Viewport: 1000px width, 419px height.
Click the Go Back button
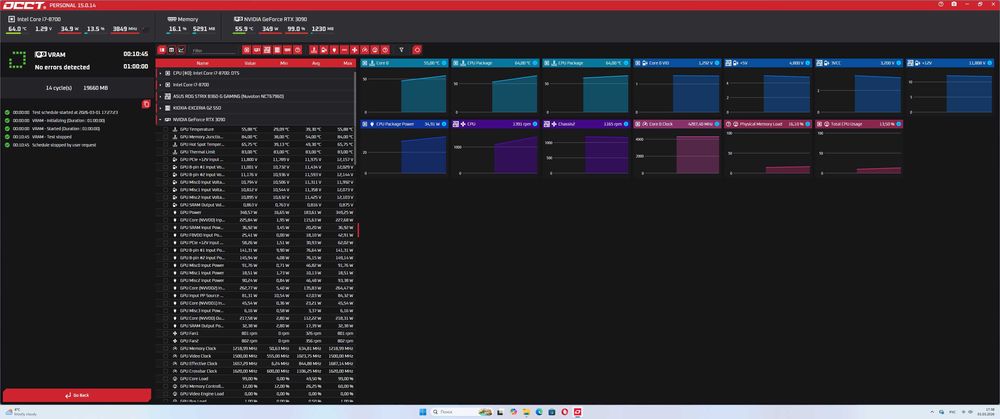[77, 395]
